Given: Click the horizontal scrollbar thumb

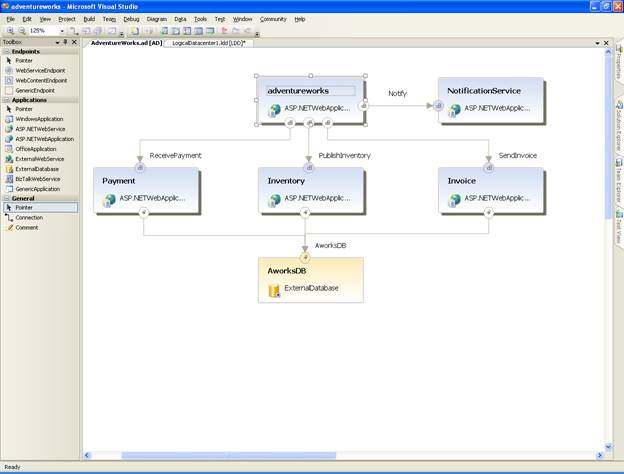Looking at the screenshot, I should coord(229,455).
